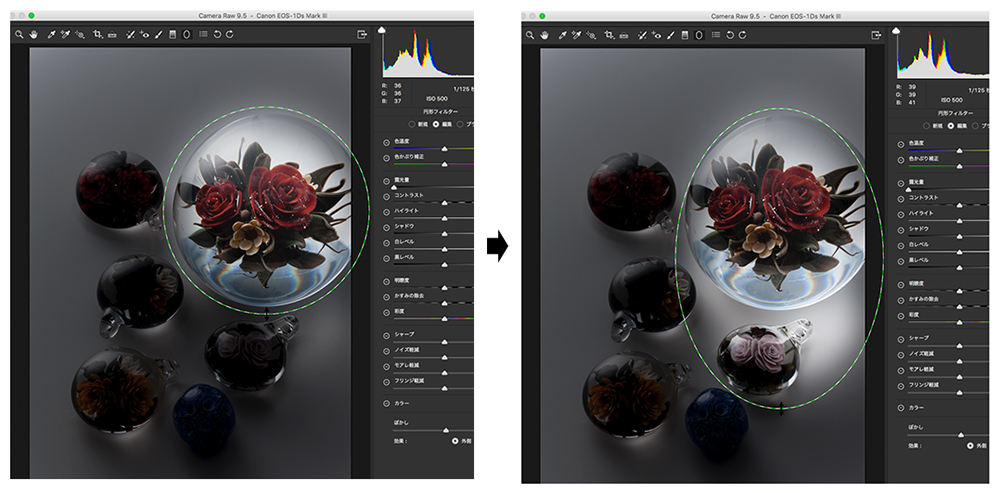1000x493 pixels.
Task: Rotate image clockwise in right window
Action: [x=743, y=35]
